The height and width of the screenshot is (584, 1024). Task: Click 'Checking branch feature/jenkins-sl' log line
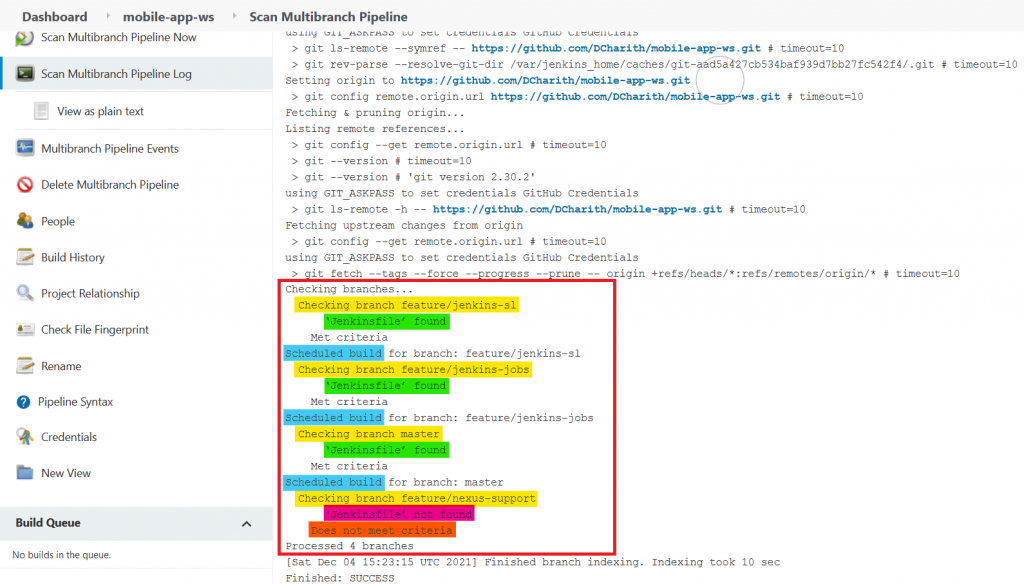(x=407, y=305)
